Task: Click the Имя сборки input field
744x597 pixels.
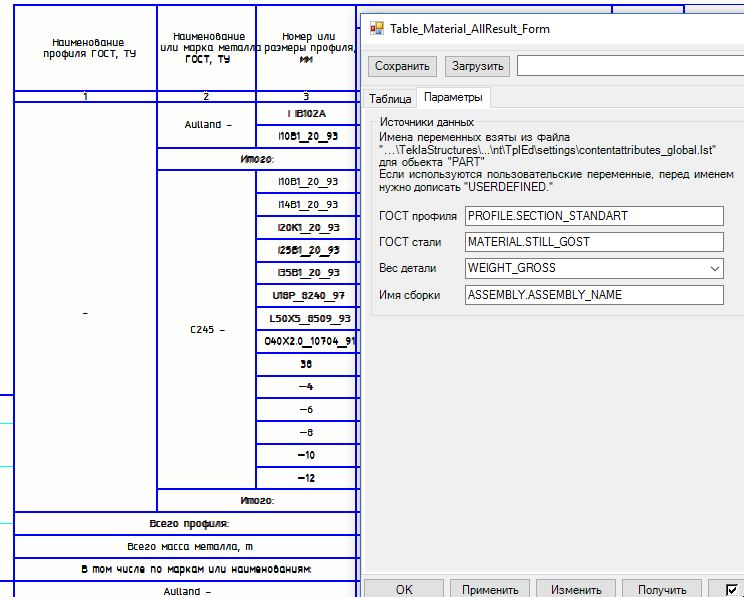Action: tap(594, 295)
